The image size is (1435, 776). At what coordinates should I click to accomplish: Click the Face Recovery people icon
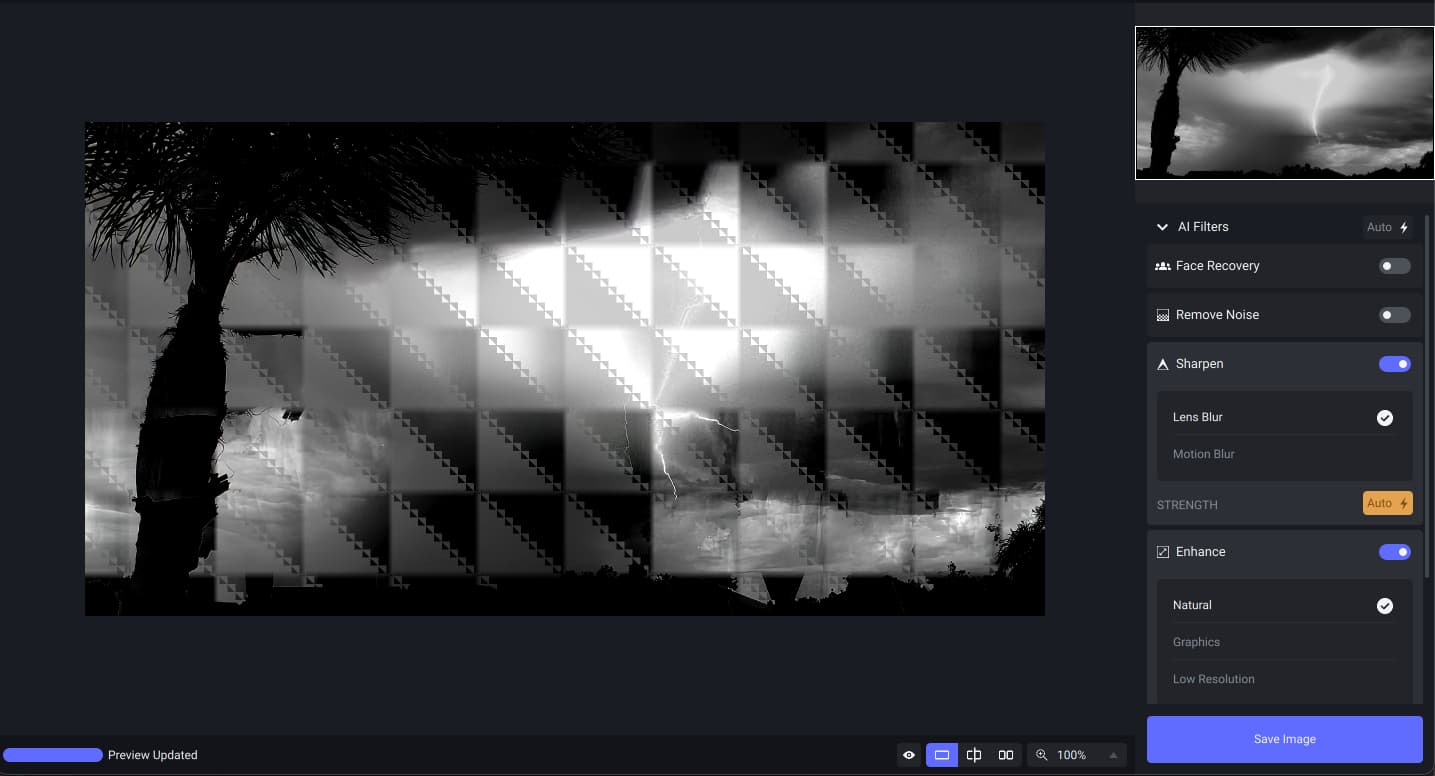1162,266
